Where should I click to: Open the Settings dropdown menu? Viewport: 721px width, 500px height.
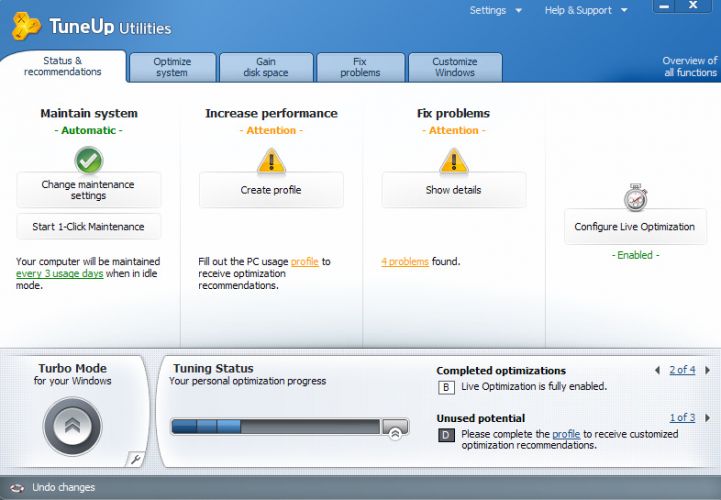[x=495, y=10]
